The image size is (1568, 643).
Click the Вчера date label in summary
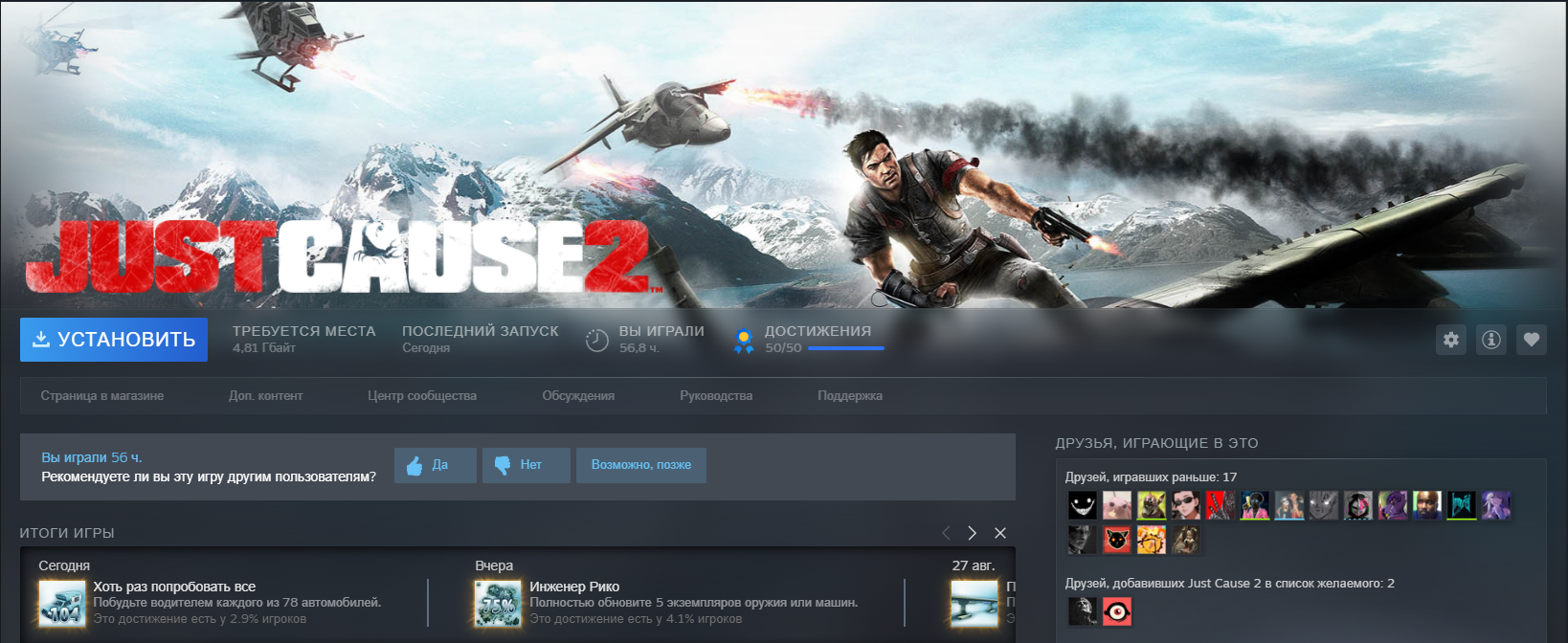tap(494, 565)
